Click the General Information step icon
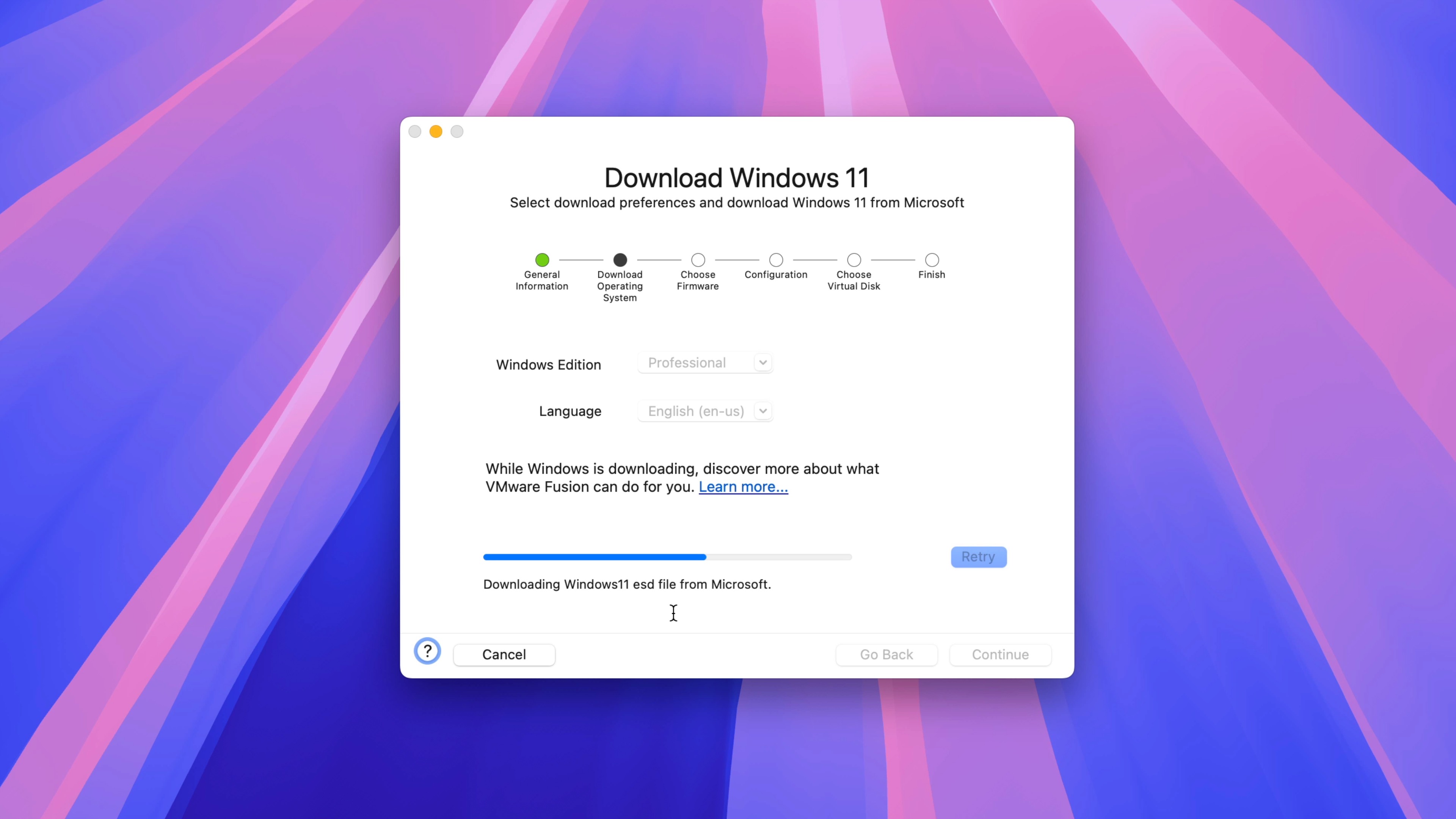 542,260
